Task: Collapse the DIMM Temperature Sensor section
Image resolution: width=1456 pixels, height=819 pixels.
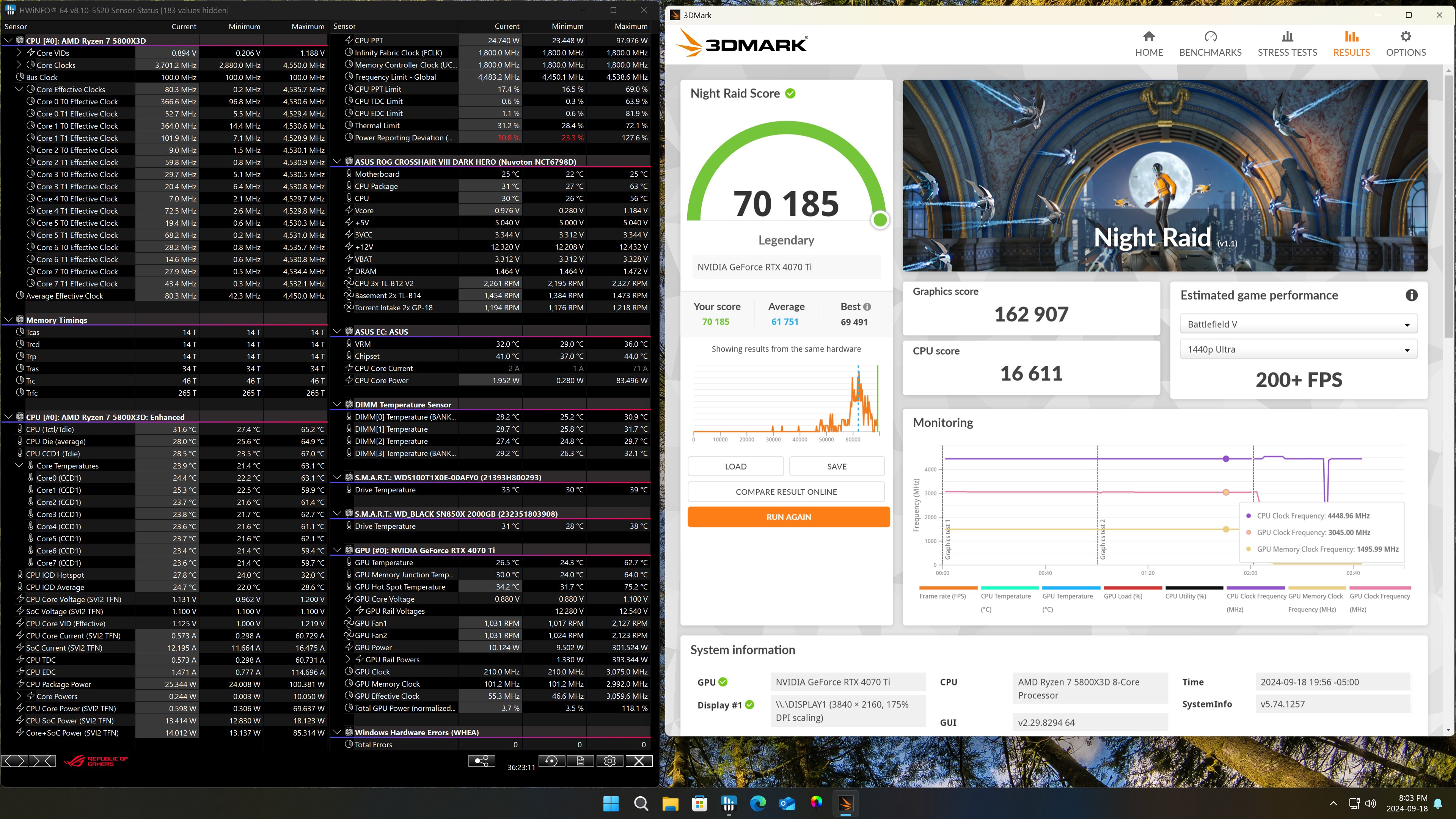Action: (338, 404)
